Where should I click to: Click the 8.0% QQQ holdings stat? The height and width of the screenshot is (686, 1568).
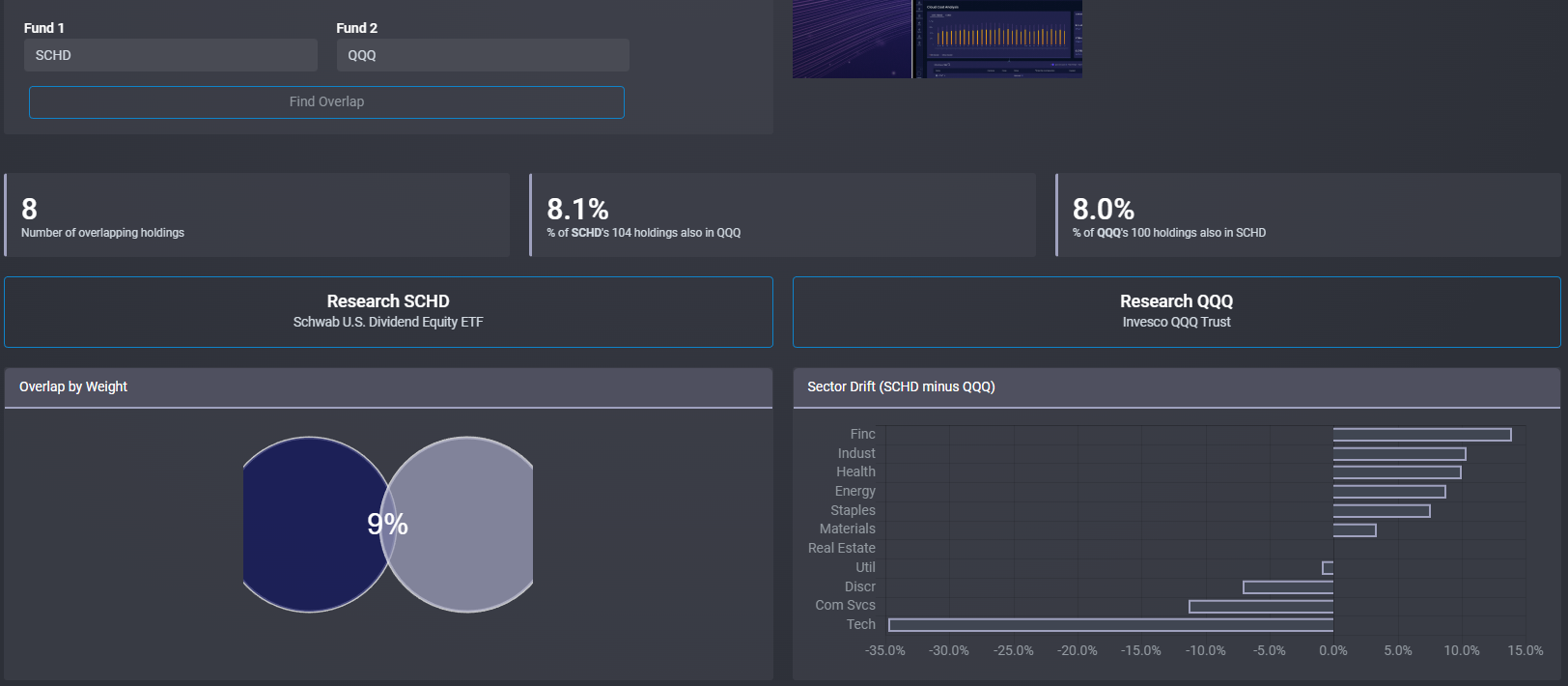click(x=1308, y=215)
